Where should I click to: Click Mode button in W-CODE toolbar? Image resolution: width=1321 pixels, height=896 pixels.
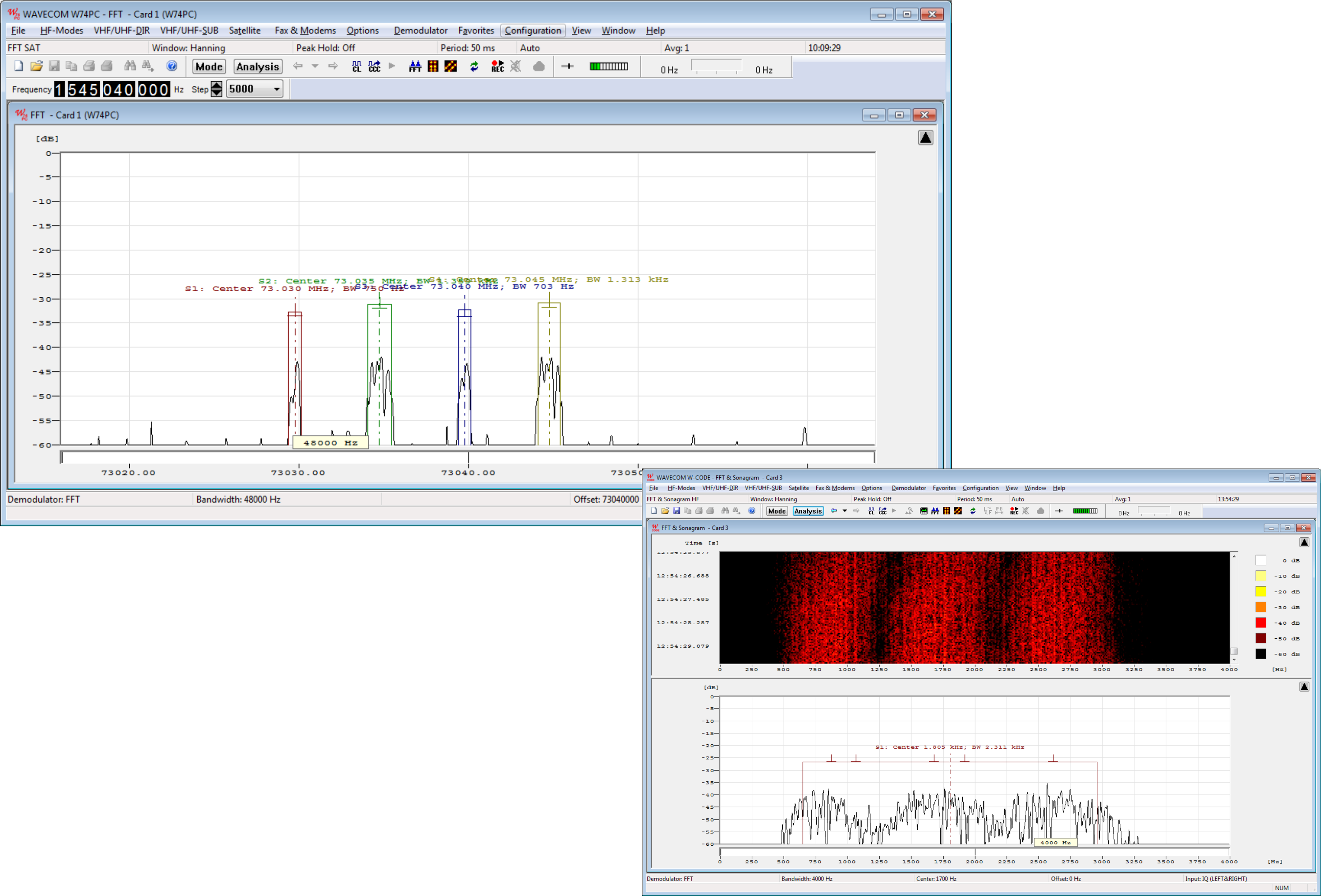tap(777, 511)
